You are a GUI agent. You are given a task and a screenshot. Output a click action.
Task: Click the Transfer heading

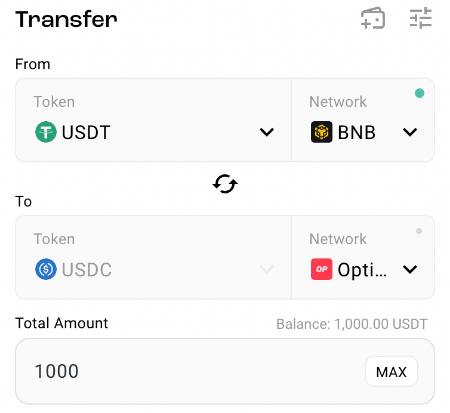click(x=66, y=19)
